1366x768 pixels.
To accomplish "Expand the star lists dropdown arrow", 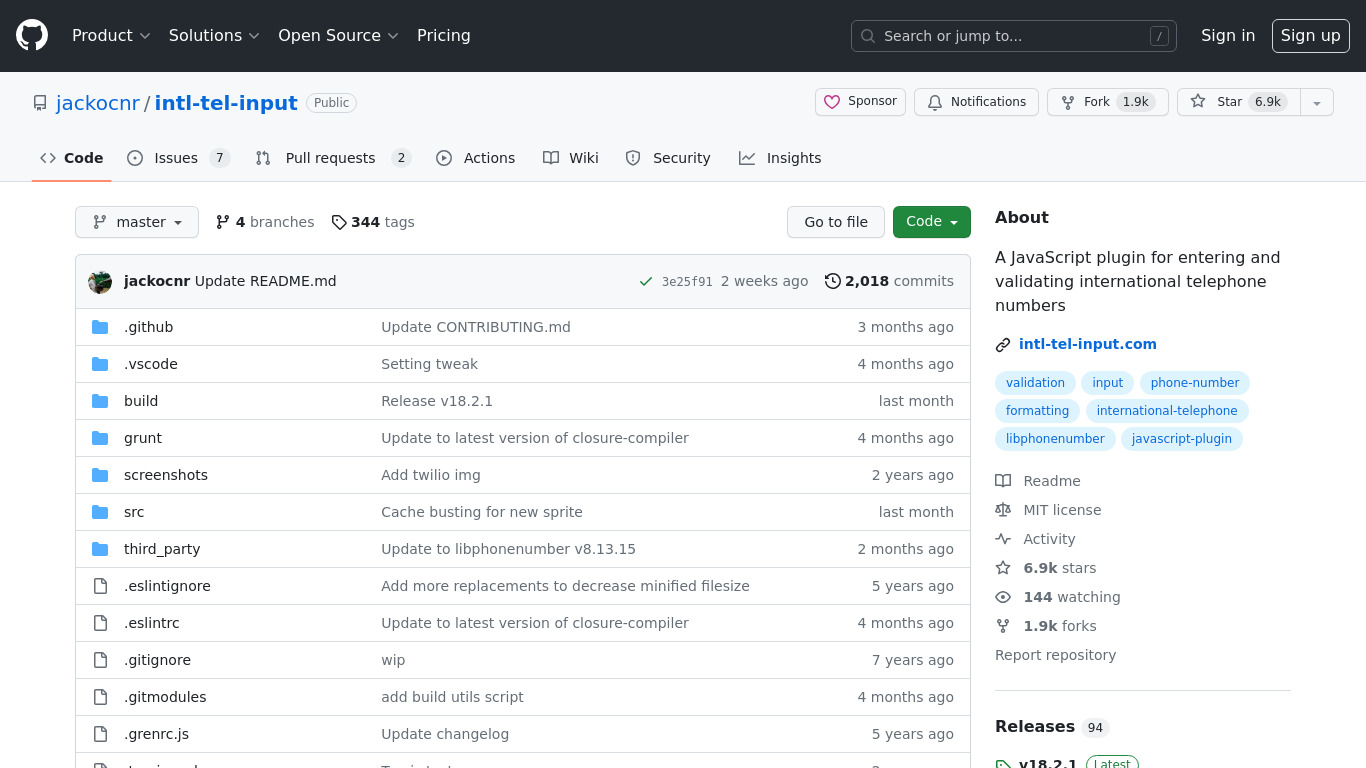I will tap(1317, 102).
